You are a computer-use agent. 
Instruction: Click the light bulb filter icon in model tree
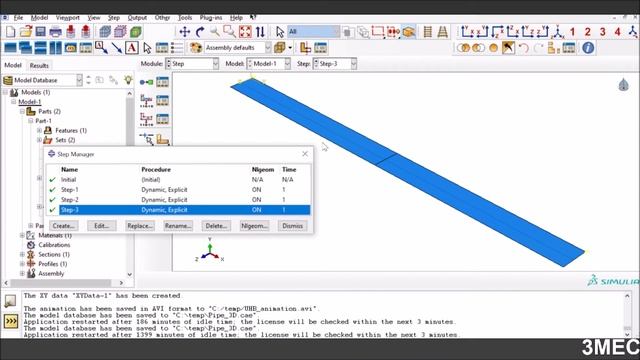(128, 80)
